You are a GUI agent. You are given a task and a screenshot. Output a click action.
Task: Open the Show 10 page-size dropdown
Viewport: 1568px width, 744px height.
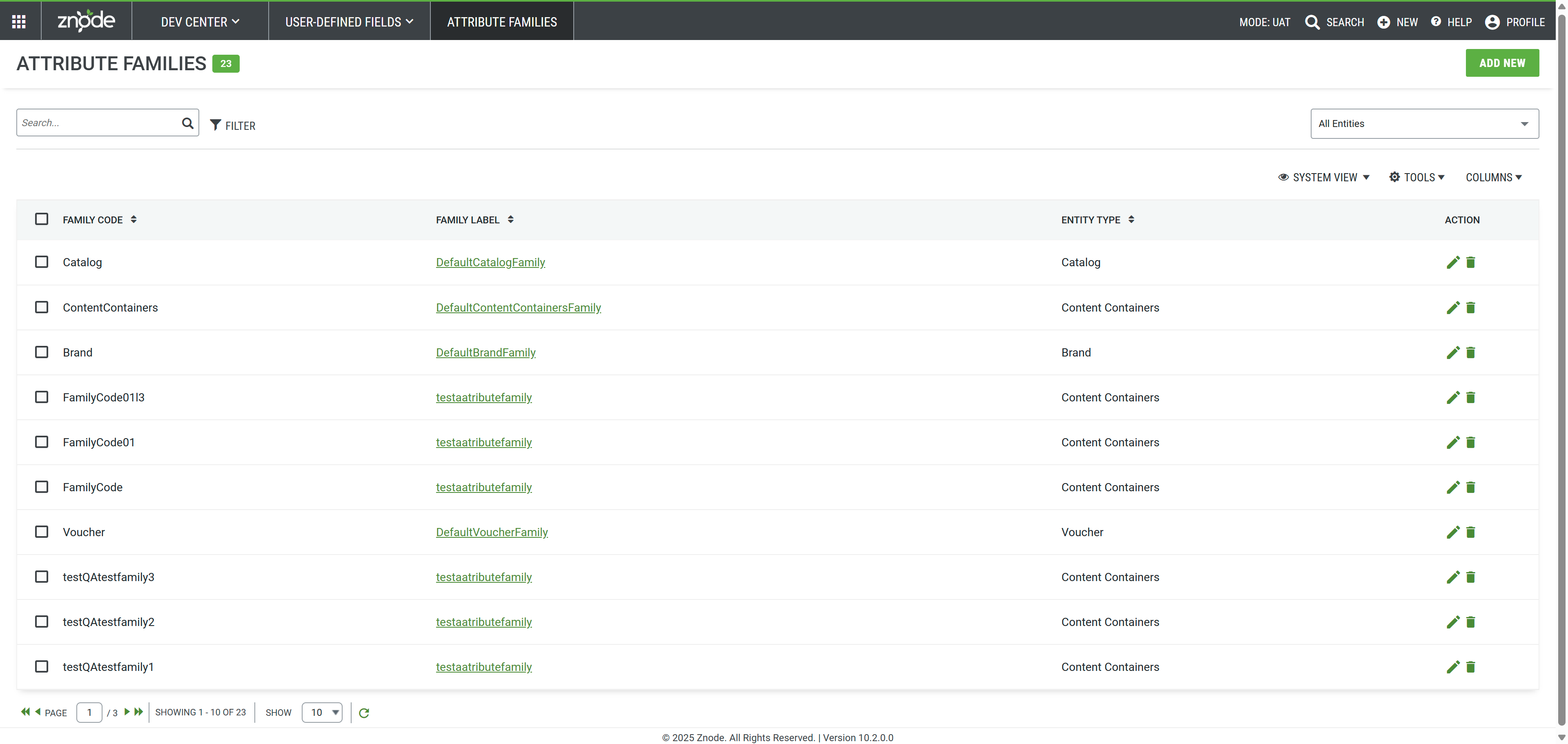322,712
